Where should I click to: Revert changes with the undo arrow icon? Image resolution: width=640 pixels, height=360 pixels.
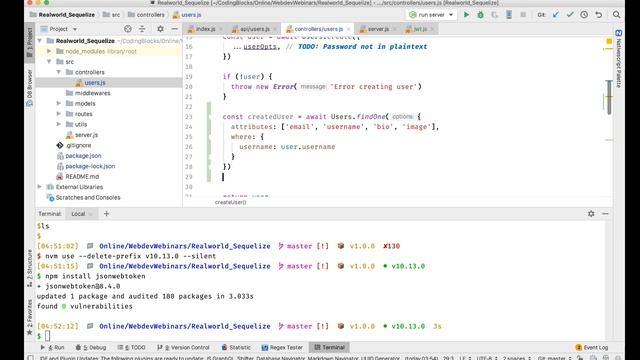coord(598,15)
